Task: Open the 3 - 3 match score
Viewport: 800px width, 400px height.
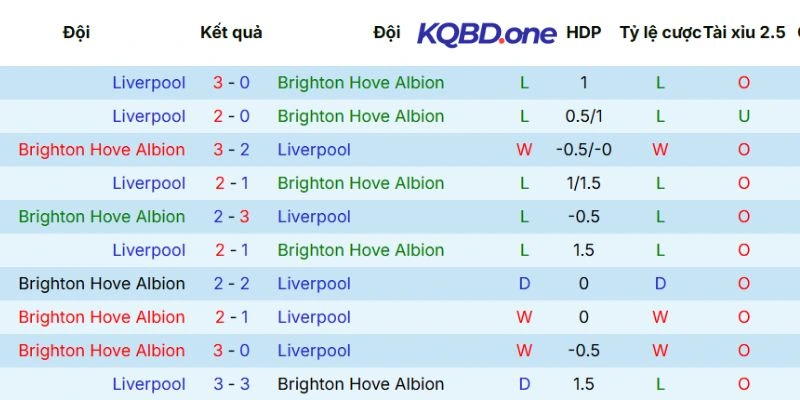Action: coord(231,384)
